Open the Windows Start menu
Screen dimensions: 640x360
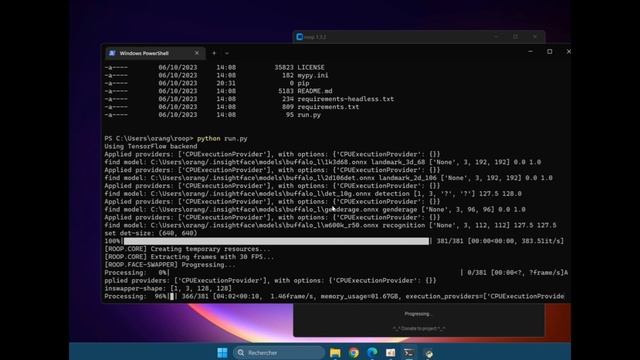click(222, 353)
